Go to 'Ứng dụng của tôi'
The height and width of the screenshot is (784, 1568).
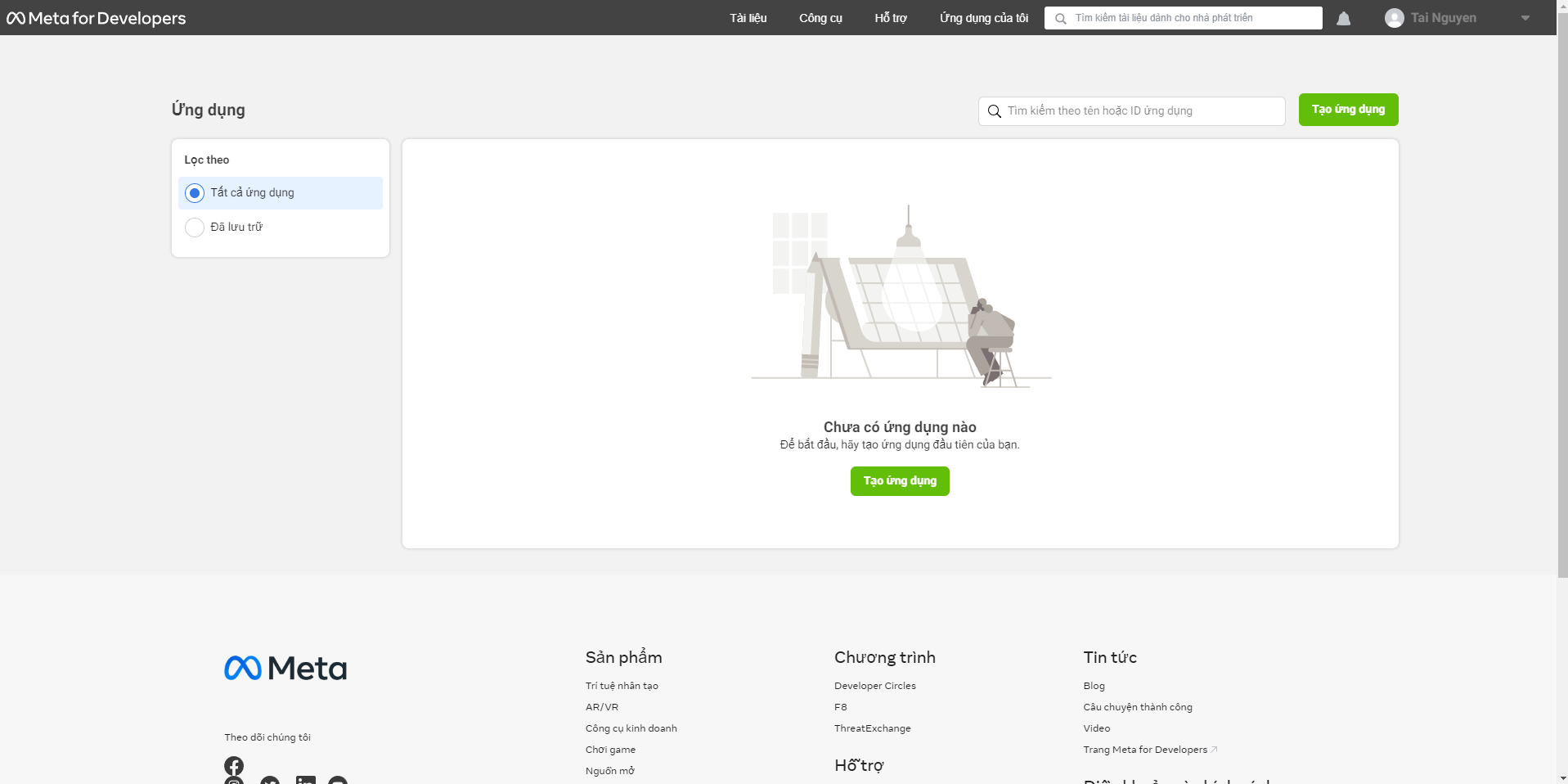[983, 18]
